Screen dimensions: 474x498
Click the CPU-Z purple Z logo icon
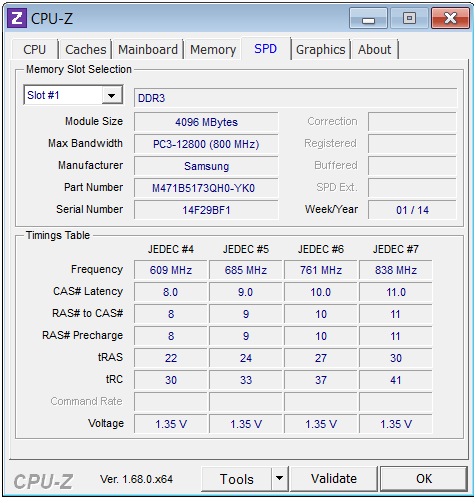tap(17, 18)
